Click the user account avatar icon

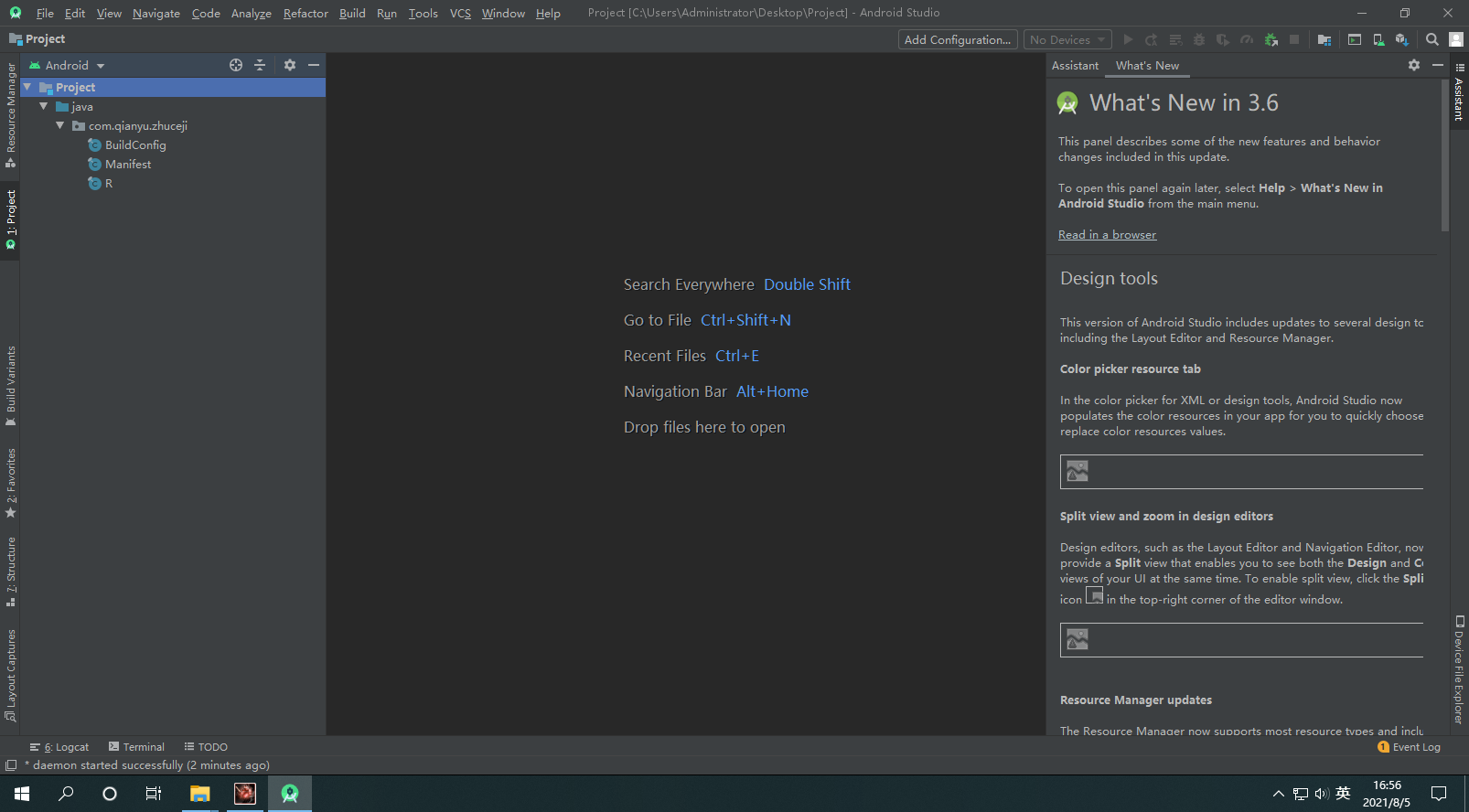pyautogui.click(x=1456, y=39)
